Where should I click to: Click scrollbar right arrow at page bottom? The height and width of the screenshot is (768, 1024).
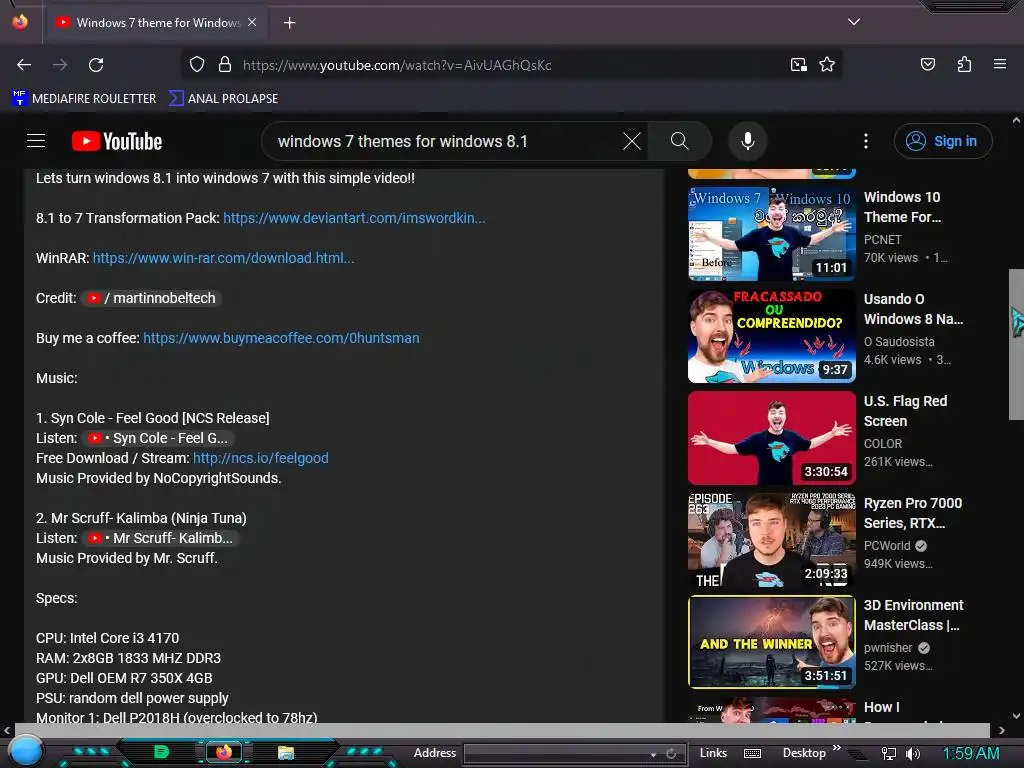1001,729
